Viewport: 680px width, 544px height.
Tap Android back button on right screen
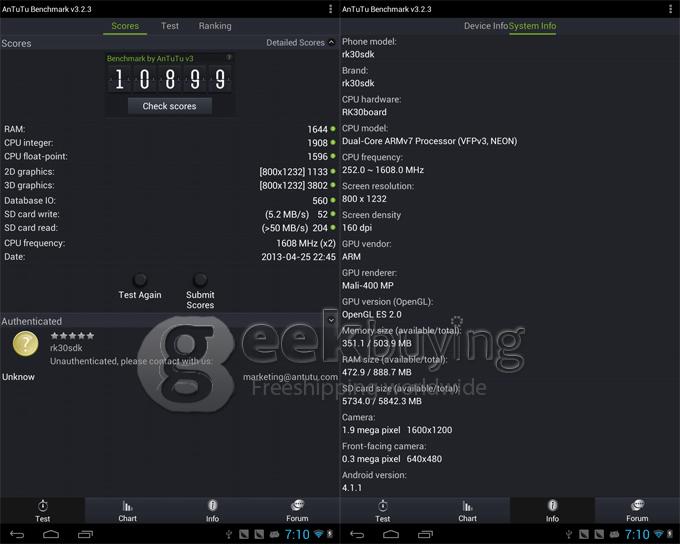click(357, 534)
